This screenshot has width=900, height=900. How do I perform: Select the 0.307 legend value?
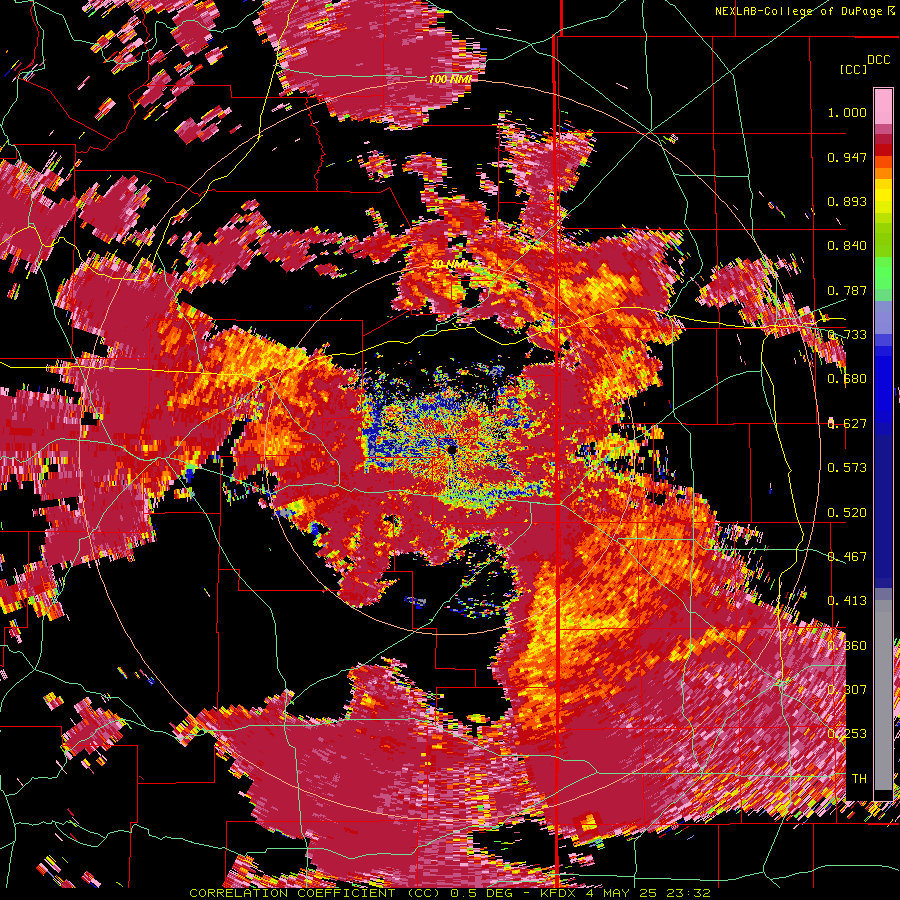847,690
